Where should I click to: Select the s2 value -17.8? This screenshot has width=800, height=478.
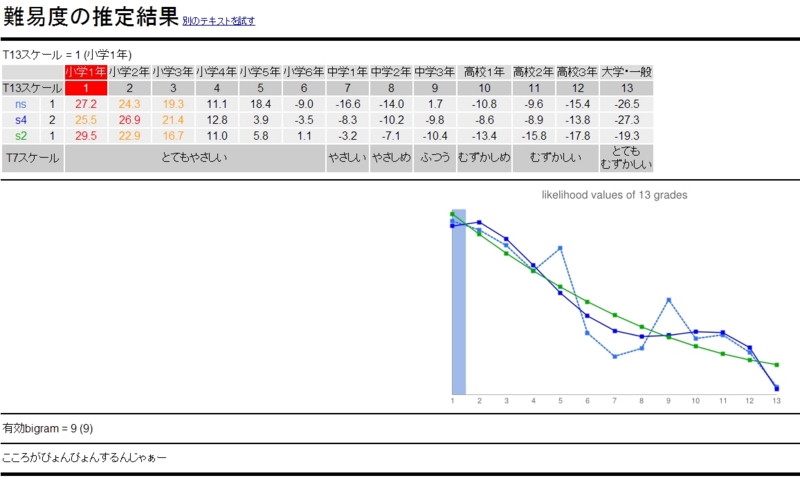[578, 136]
